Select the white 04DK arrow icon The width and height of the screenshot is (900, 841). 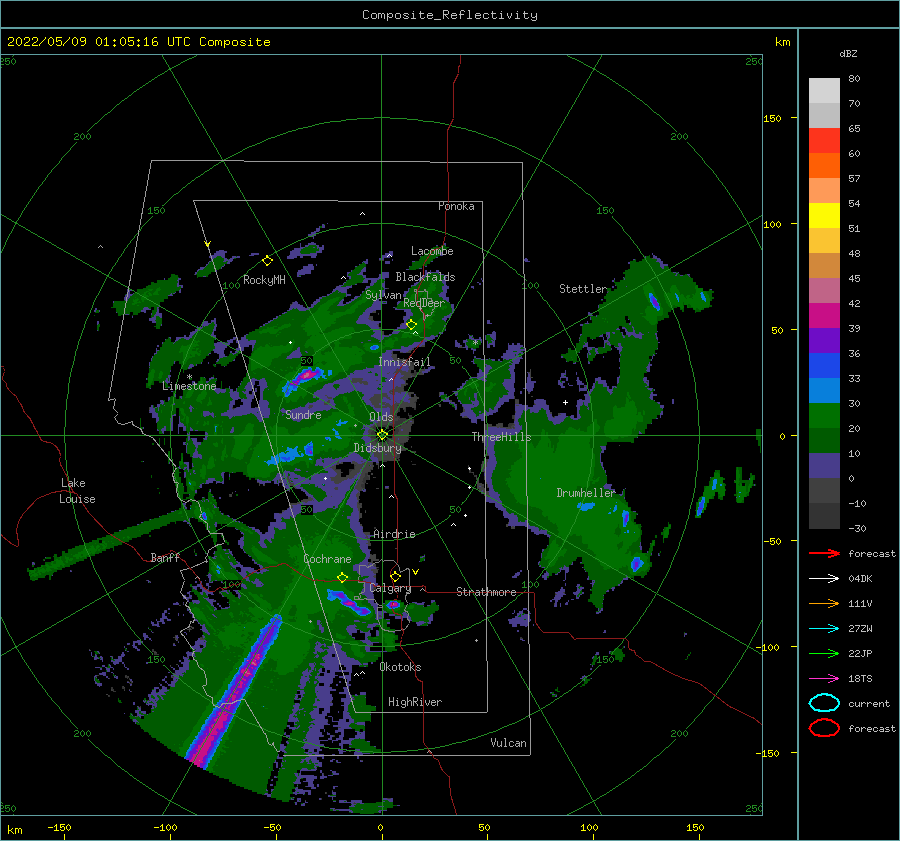tap(824, 578)
